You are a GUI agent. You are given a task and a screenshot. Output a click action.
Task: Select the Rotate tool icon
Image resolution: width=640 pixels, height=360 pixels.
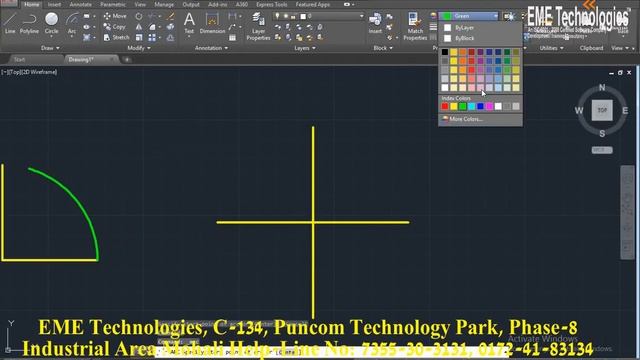139,16
